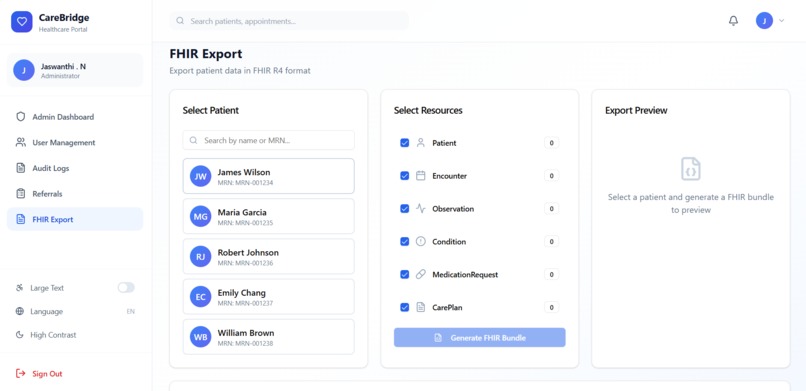The image size is (806, 391).
Task: Click the User Management people icon
Action: (x=21, y=142)
